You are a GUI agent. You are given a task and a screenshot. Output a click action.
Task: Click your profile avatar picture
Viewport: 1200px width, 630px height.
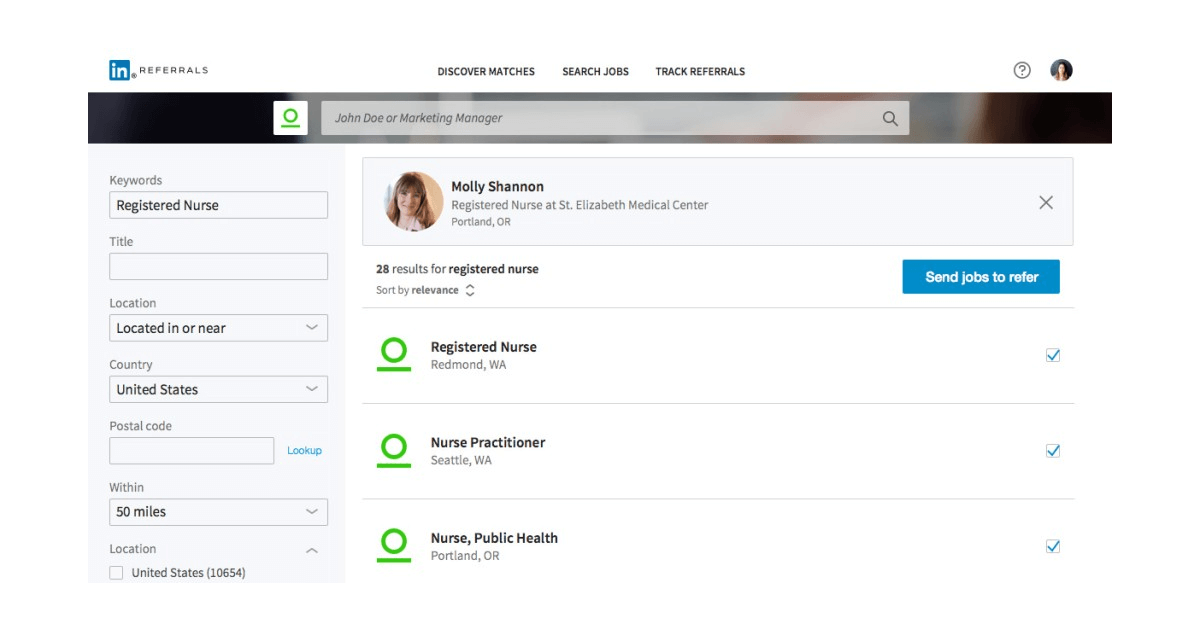1061,69
